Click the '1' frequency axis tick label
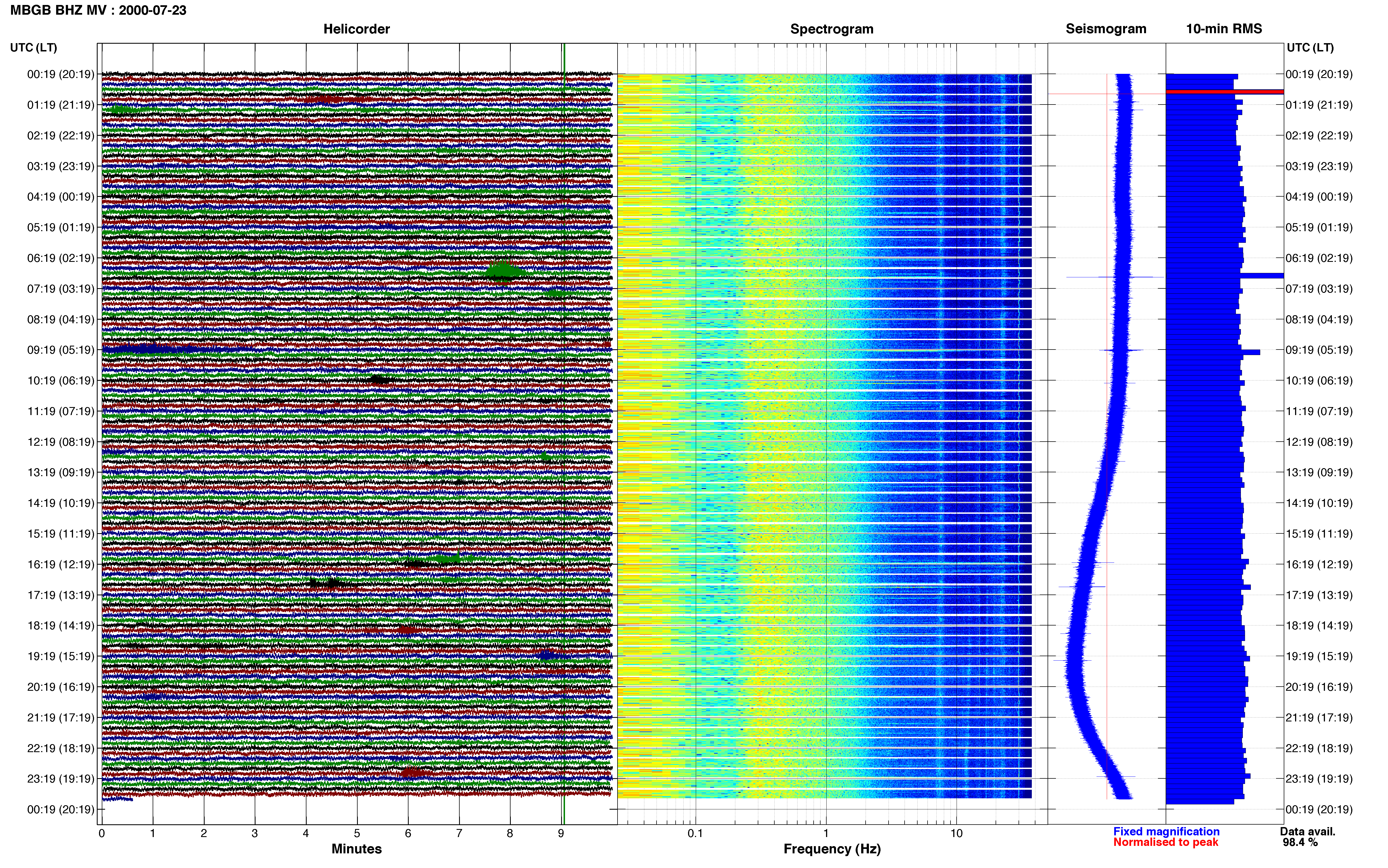 [826, 833]
